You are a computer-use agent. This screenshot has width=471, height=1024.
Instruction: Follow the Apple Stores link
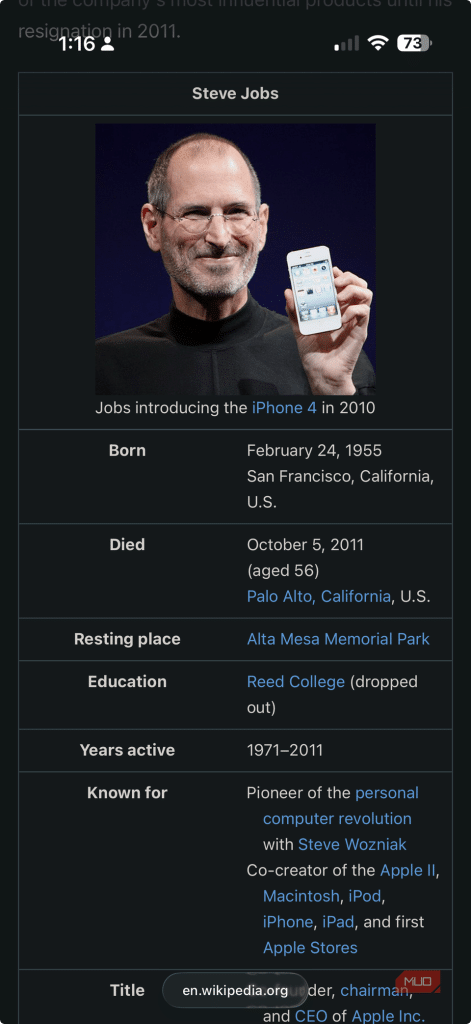310,948
